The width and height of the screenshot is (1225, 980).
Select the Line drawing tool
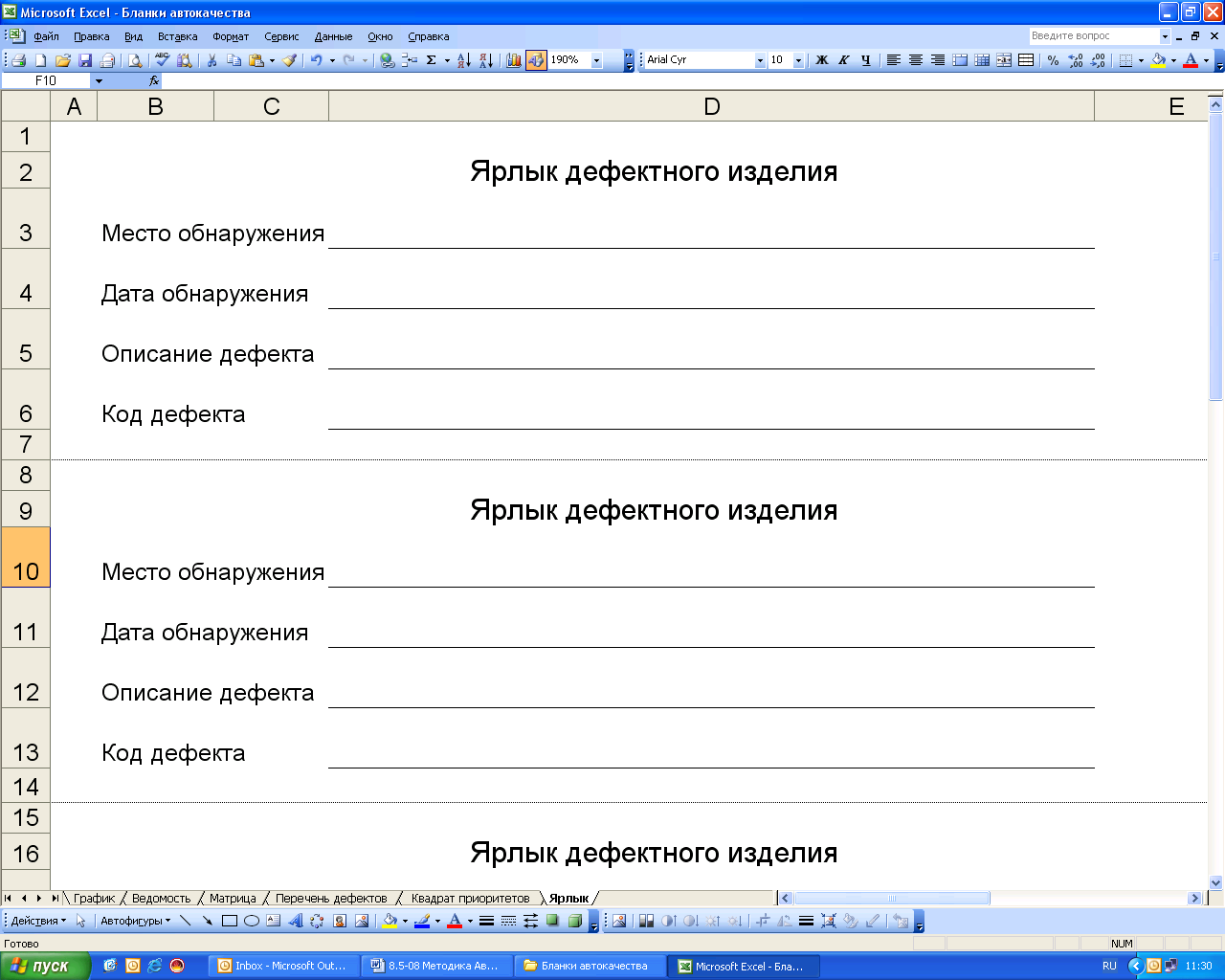point(185,921)
